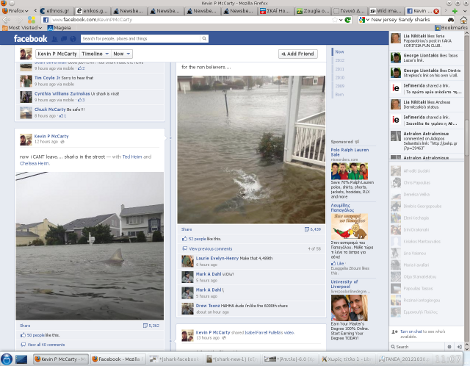Viewport: 470px width, 366px height.
Task: Open the notifications globe icon
Action: pos(73,39)
